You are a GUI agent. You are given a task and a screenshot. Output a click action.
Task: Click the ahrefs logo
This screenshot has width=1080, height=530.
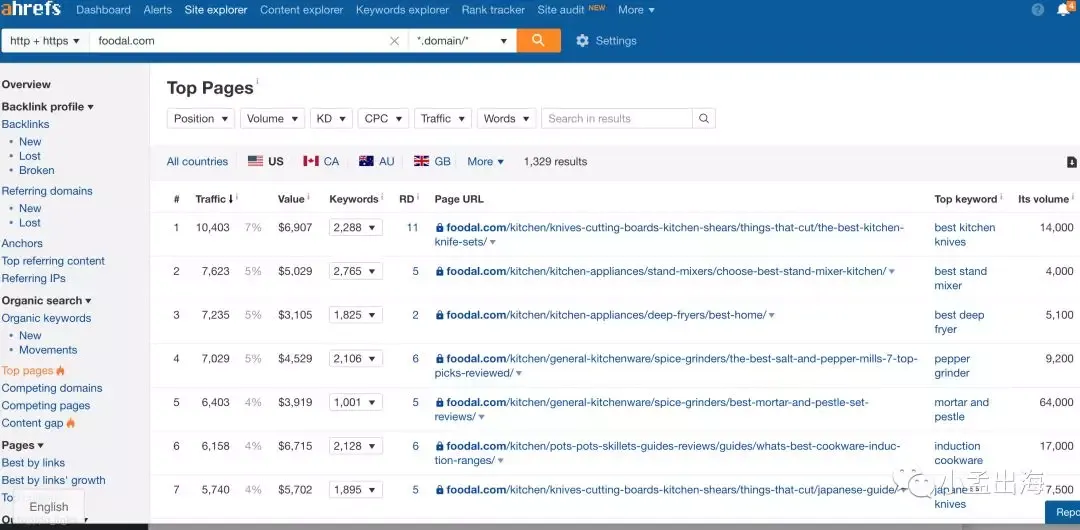pos(31,9)
